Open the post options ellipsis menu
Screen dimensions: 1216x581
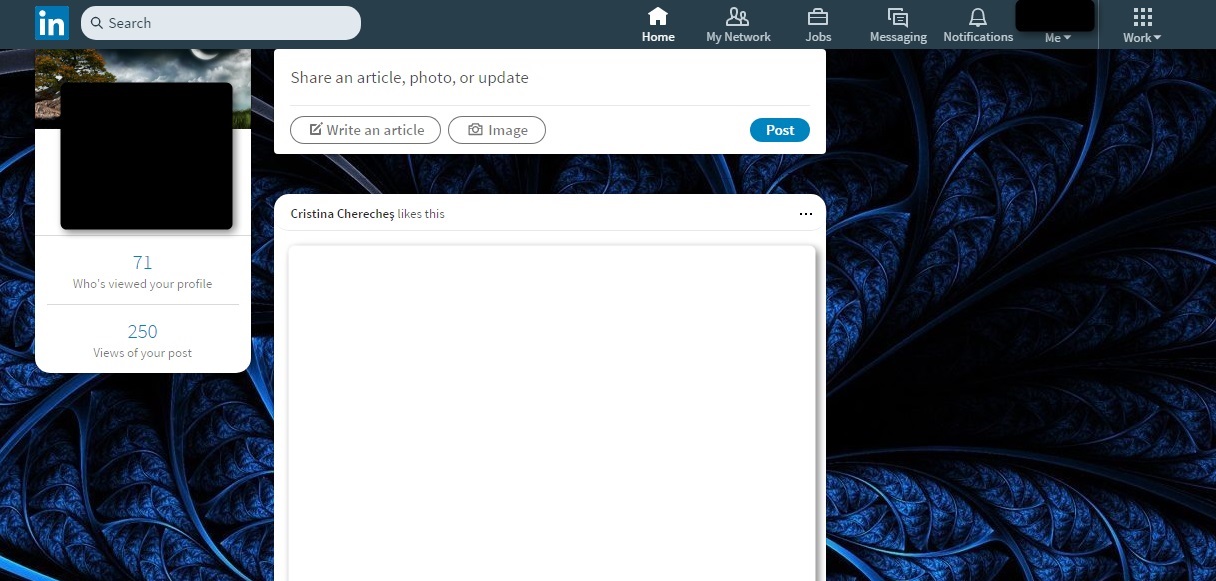(x=806, y=213)
